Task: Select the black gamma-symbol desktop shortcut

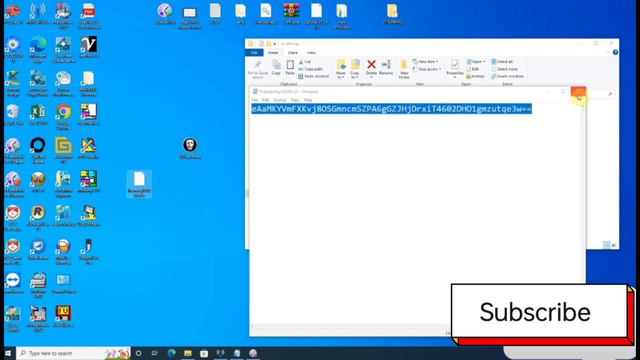Action: point(89,47)
